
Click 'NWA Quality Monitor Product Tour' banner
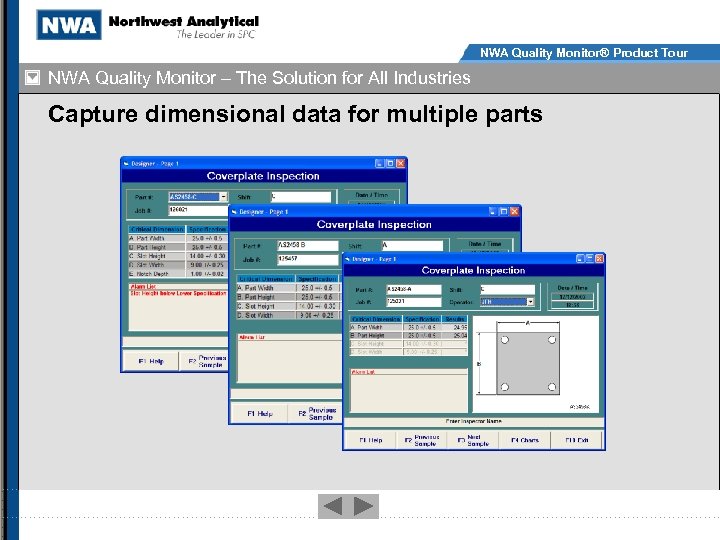(584, 53)
